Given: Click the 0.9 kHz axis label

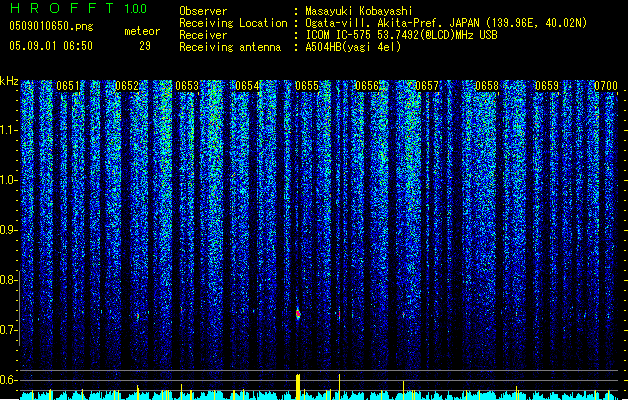Looking at the screenshot, I should coord(9,230).
